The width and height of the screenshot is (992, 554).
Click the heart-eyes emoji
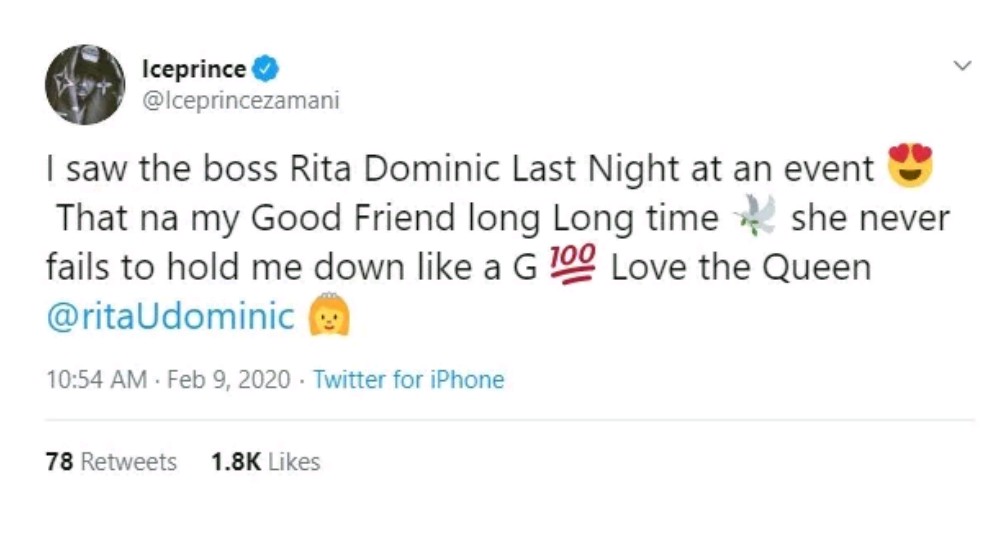[909, 166]
